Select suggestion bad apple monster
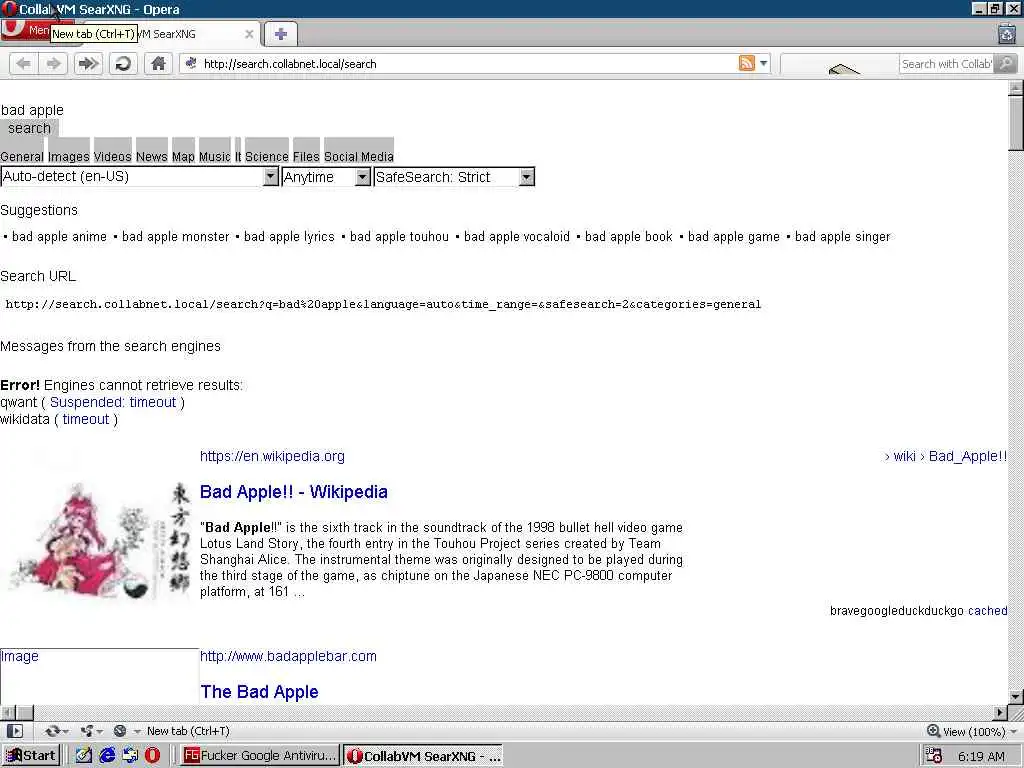Image resolution: width=1024 pixels, height=768 pixels. (176, 236)
